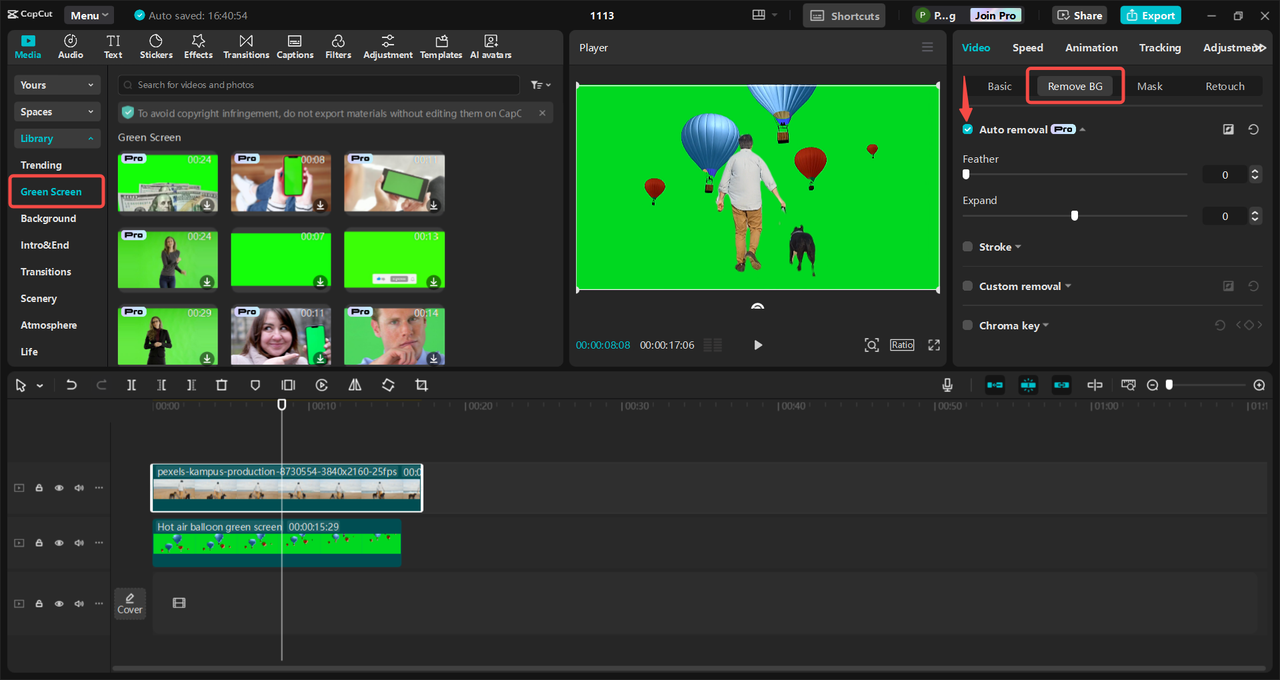Open the Templates panel

coord(441,46)
